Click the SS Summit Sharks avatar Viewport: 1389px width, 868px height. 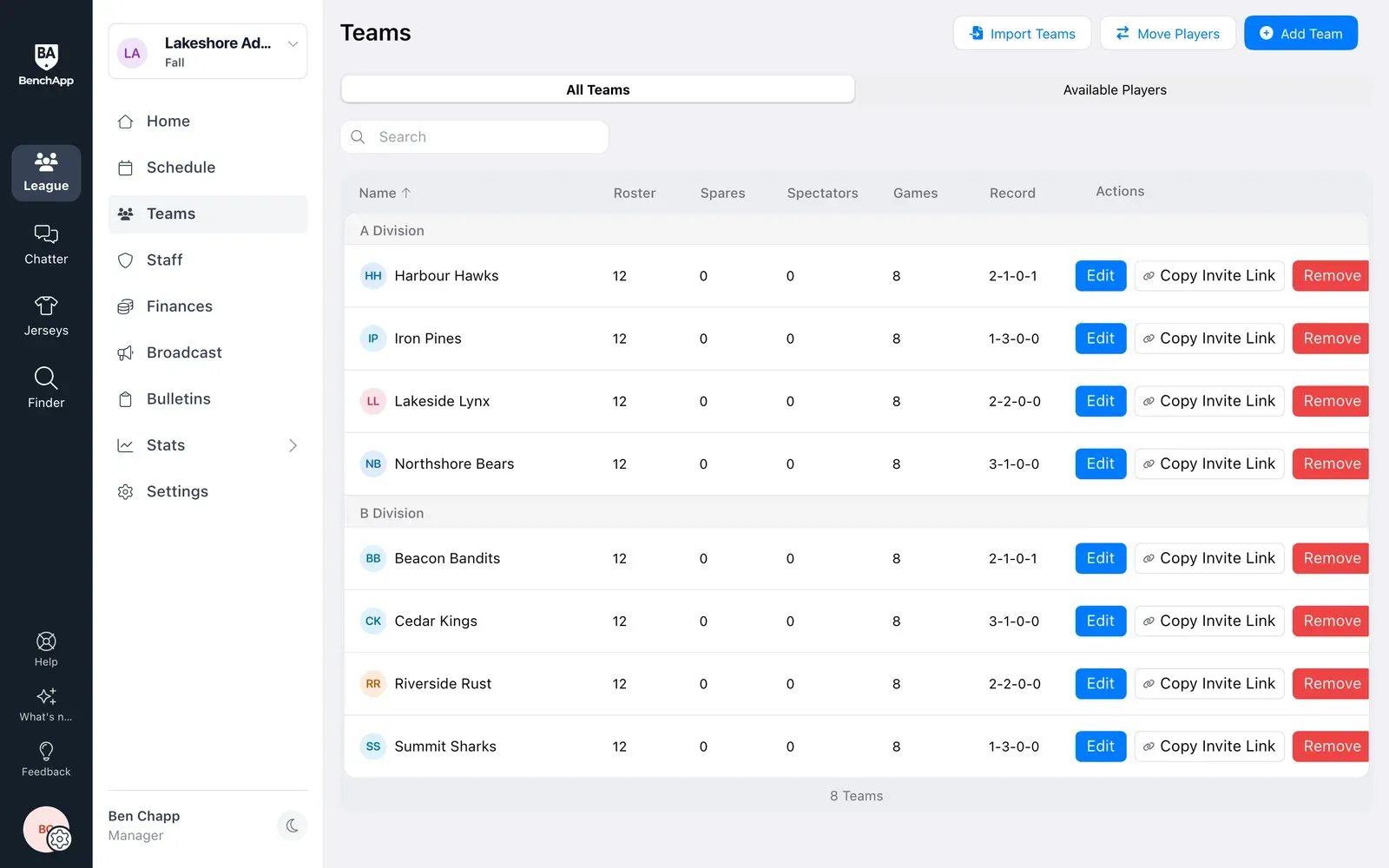click(x=373, y=746)
